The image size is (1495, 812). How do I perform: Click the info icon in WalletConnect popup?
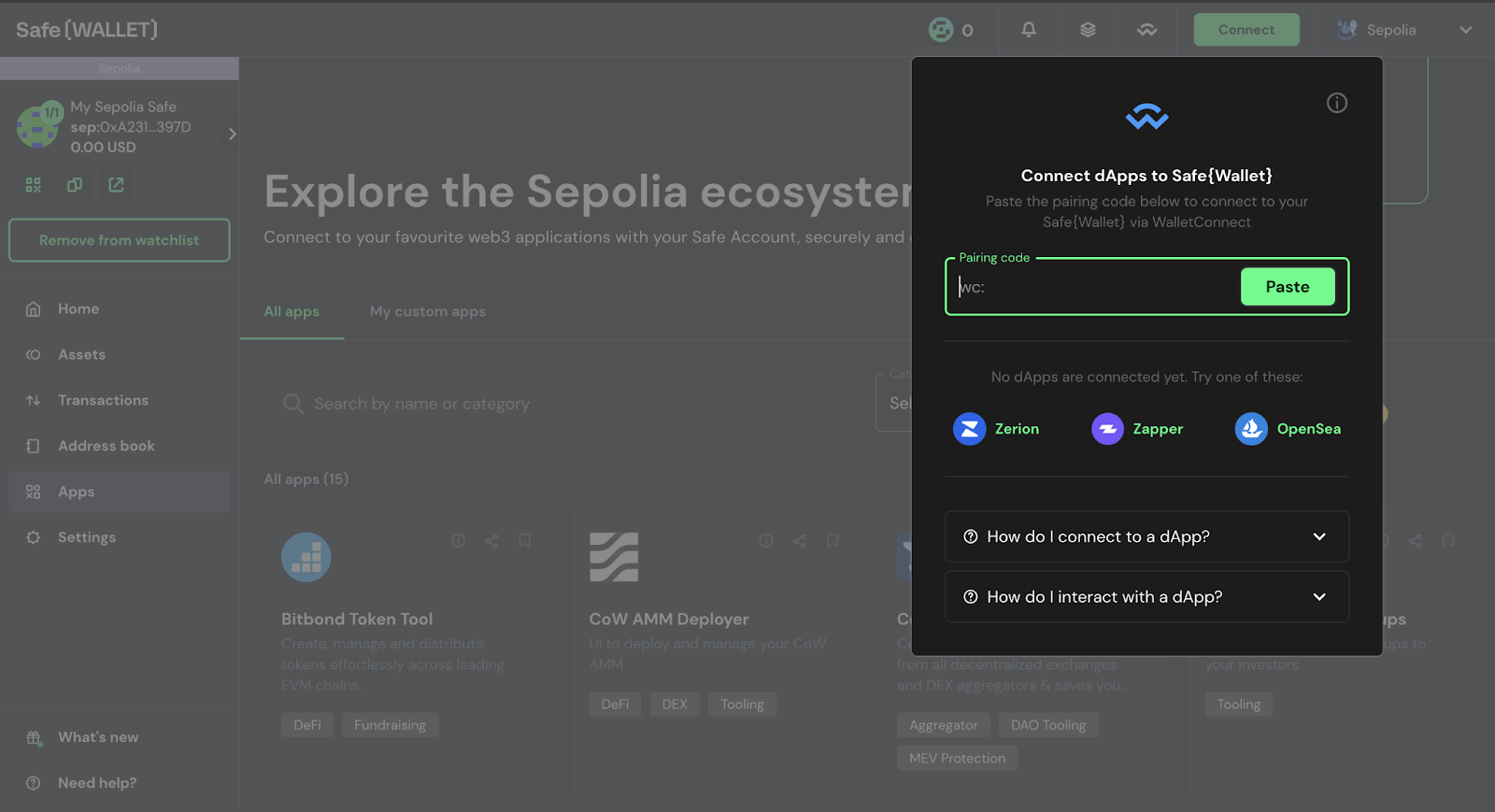pos(1336,103)
